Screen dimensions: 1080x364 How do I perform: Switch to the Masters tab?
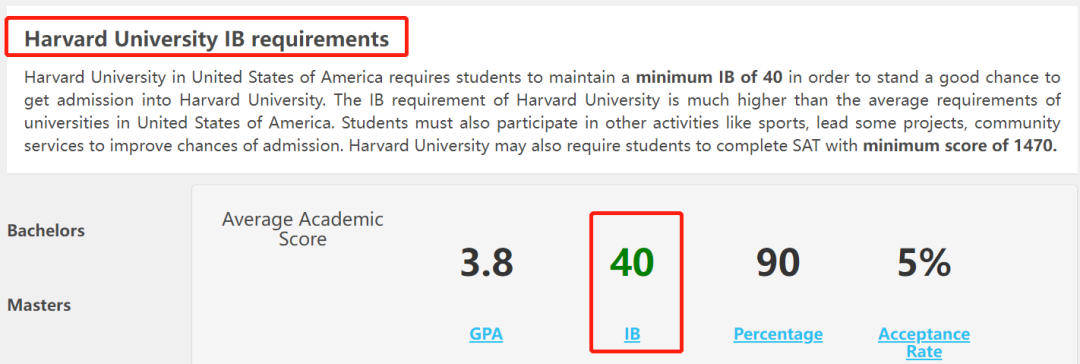pos(39,305)
